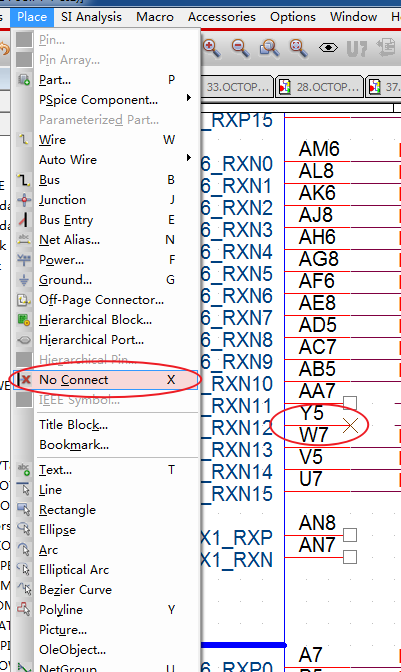Open the SI Analysis menu

pos(91,17)
